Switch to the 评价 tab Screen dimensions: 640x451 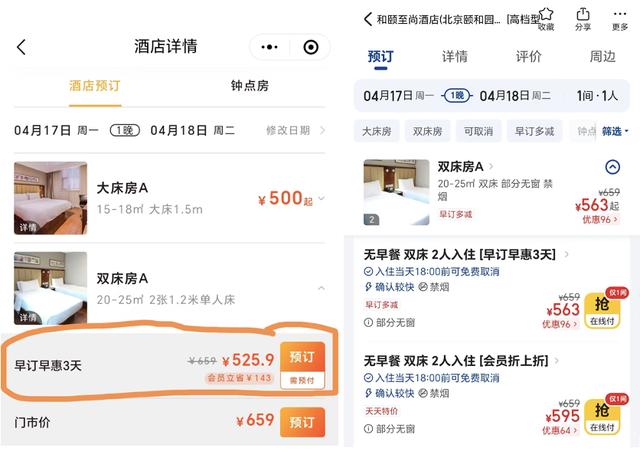point(529,56)
